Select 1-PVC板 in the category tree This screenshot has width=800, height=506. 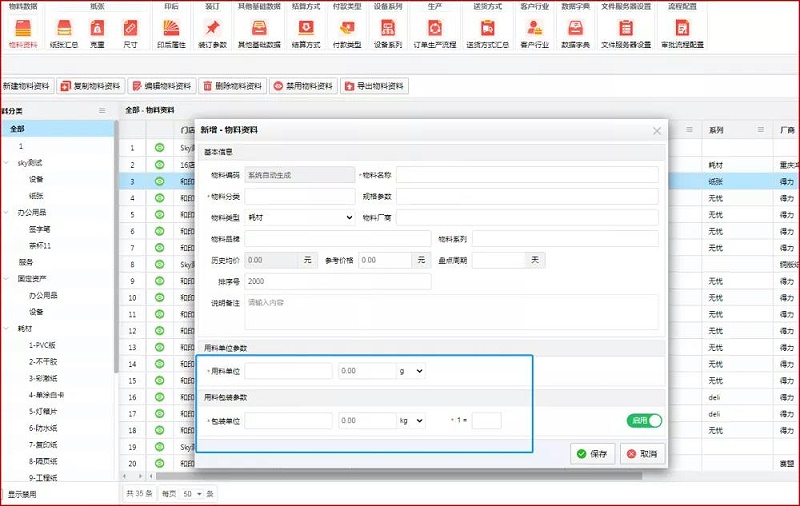44,345
